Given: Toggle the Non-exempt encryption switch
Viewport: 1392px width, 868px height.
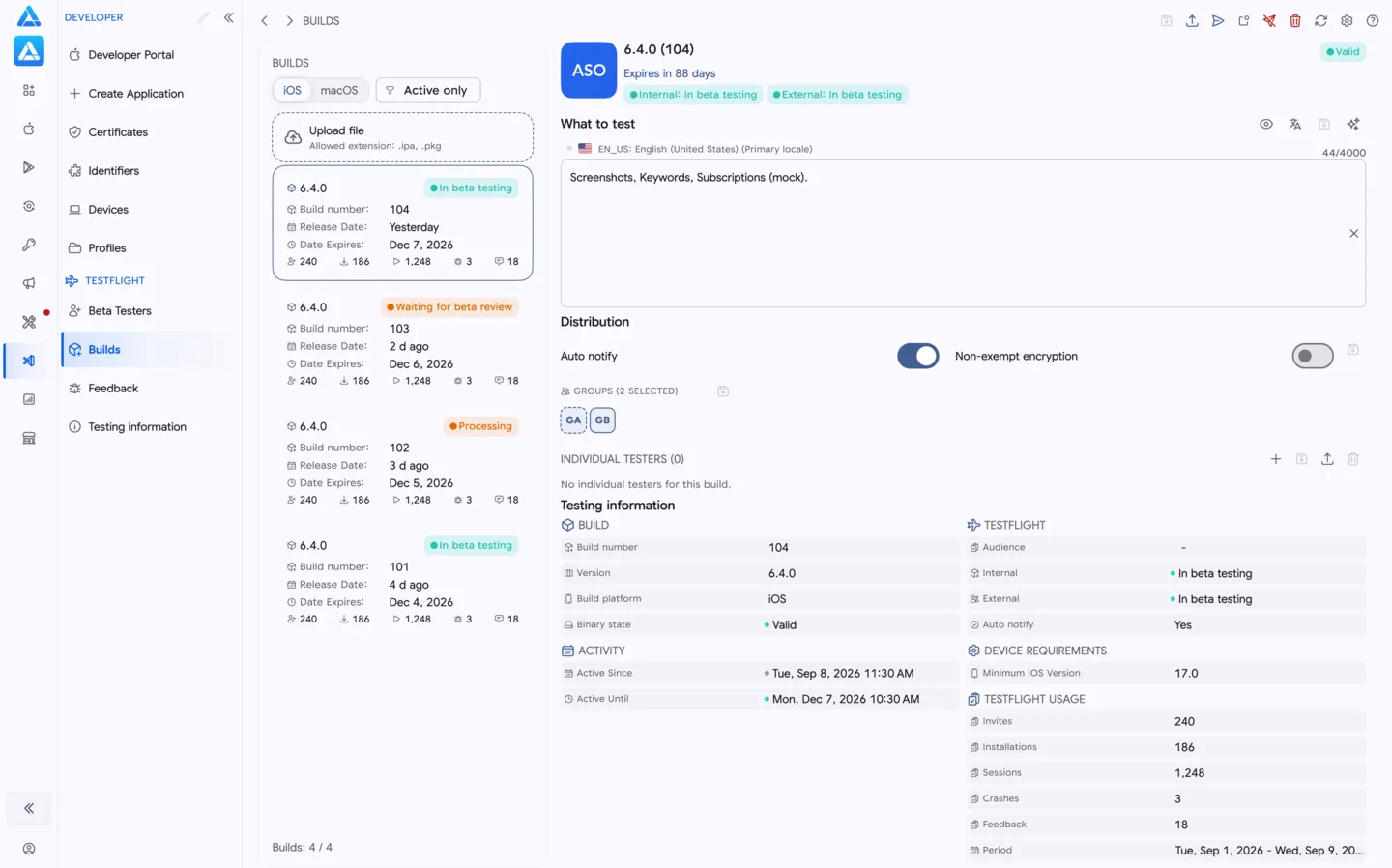Looking at the screenshot, I should coord(1313,356).
